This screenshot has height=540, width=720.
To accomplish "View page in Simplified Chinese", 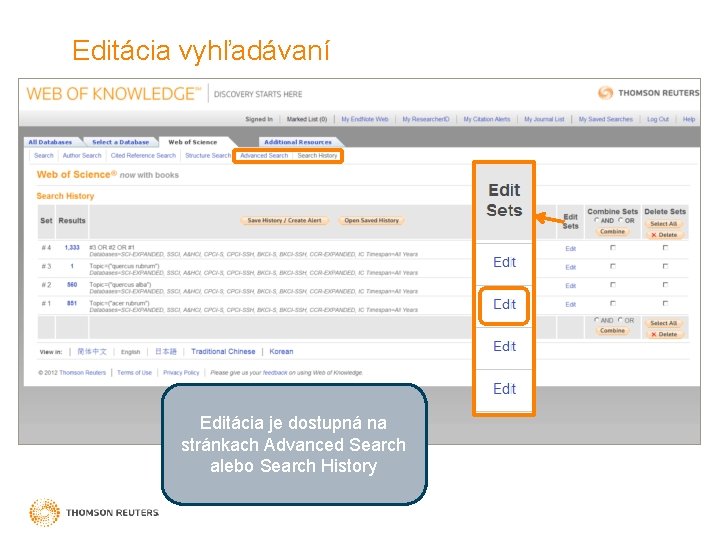I will (x=92, y=351).
